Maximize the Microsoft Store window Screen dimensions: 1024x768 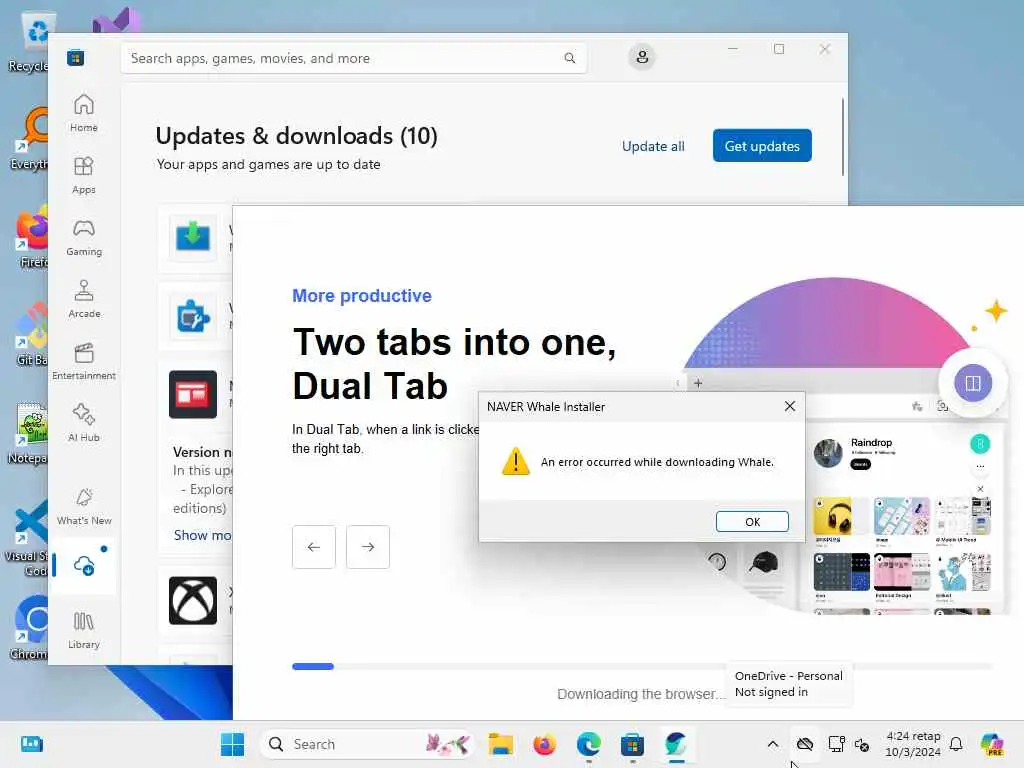tap(778, 49)
